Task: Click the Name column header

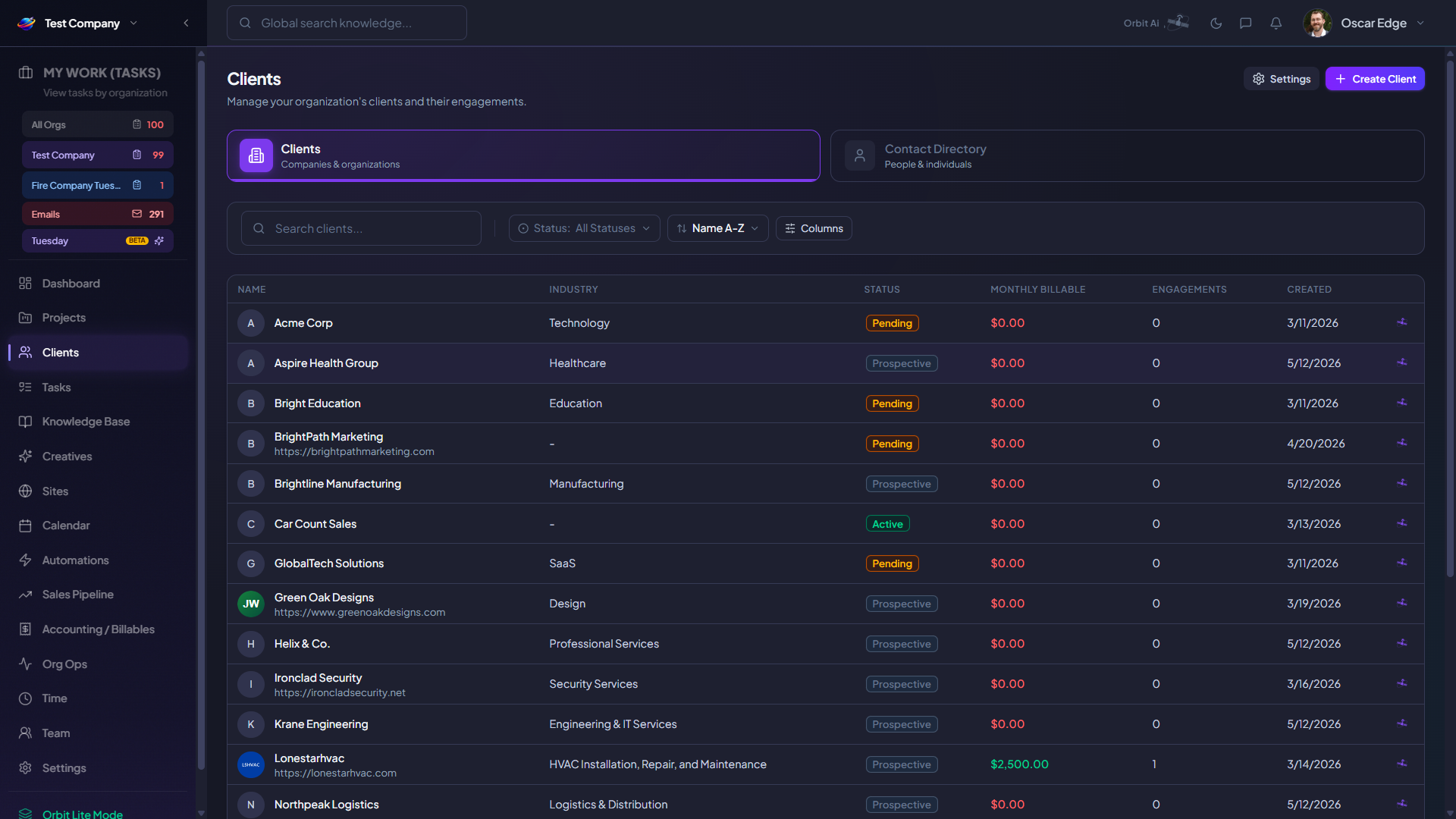Action: click(x=252, y=289)
